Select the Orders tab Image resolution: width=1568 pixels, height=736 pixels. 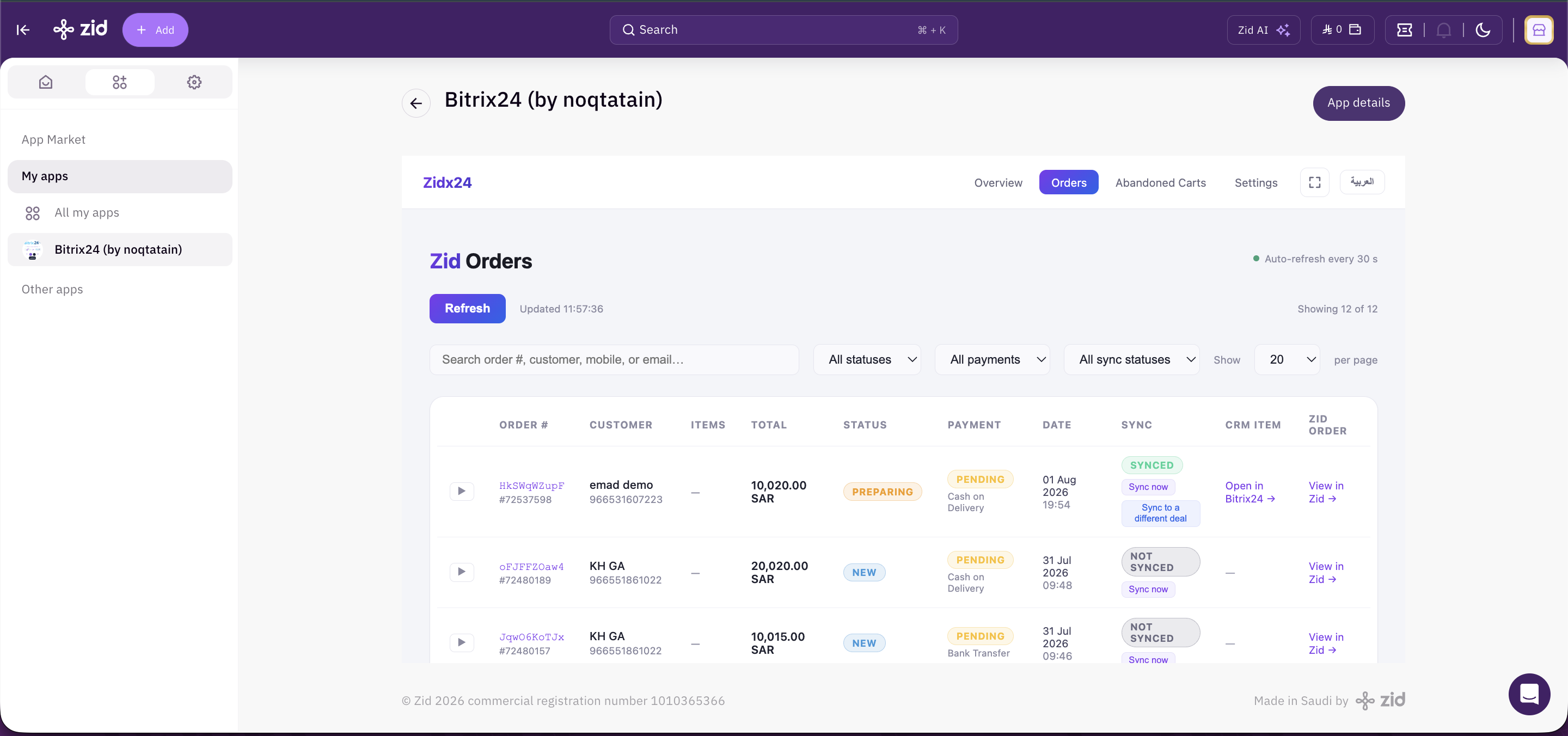coord(1068,182)
